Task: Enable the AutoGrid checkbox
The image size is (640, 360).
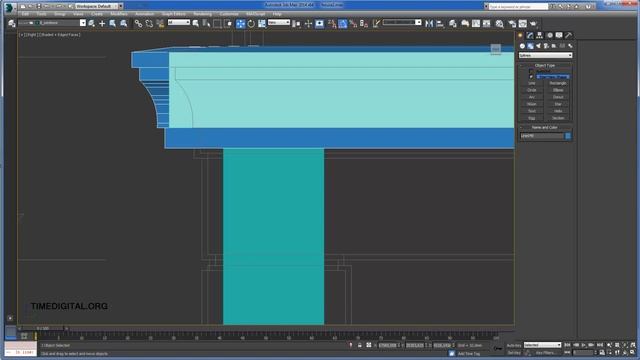Action: pyautogui.click(x=531, y=71)
